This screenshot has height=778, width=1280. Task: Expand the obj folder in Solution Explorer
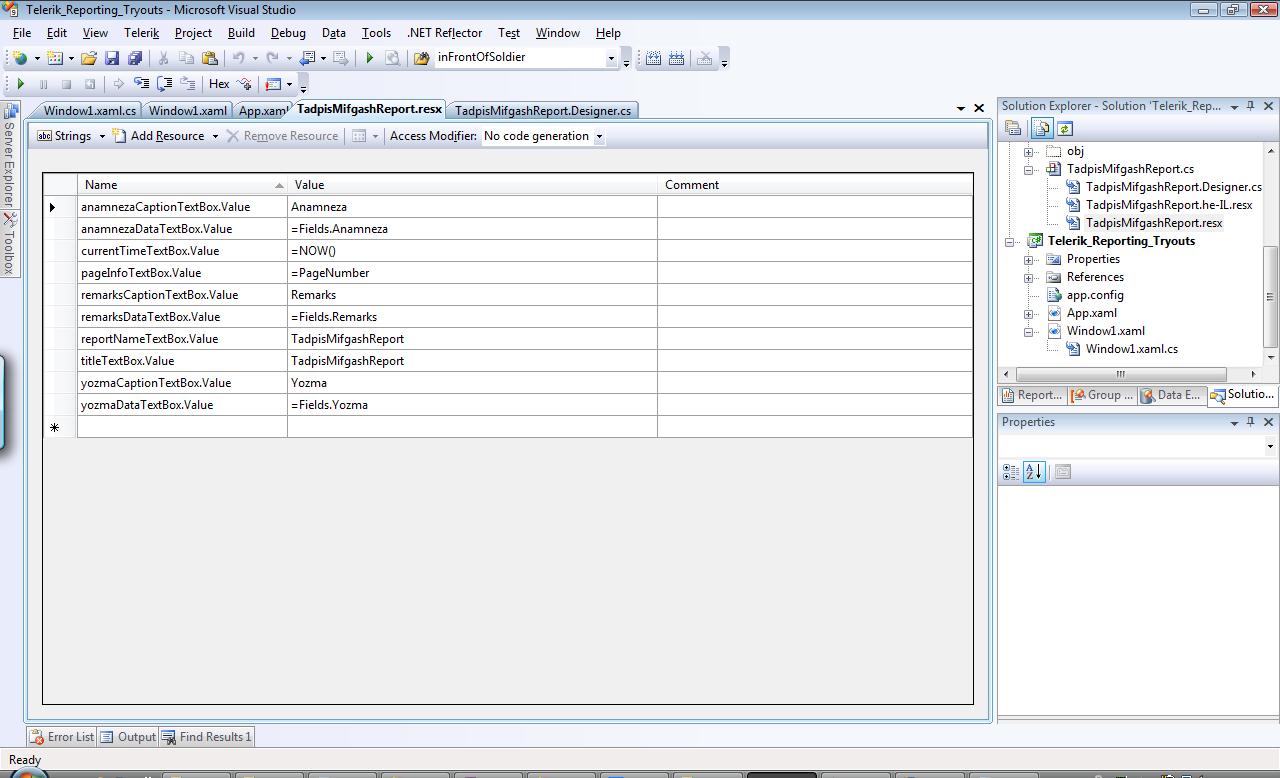(1028, 152)
